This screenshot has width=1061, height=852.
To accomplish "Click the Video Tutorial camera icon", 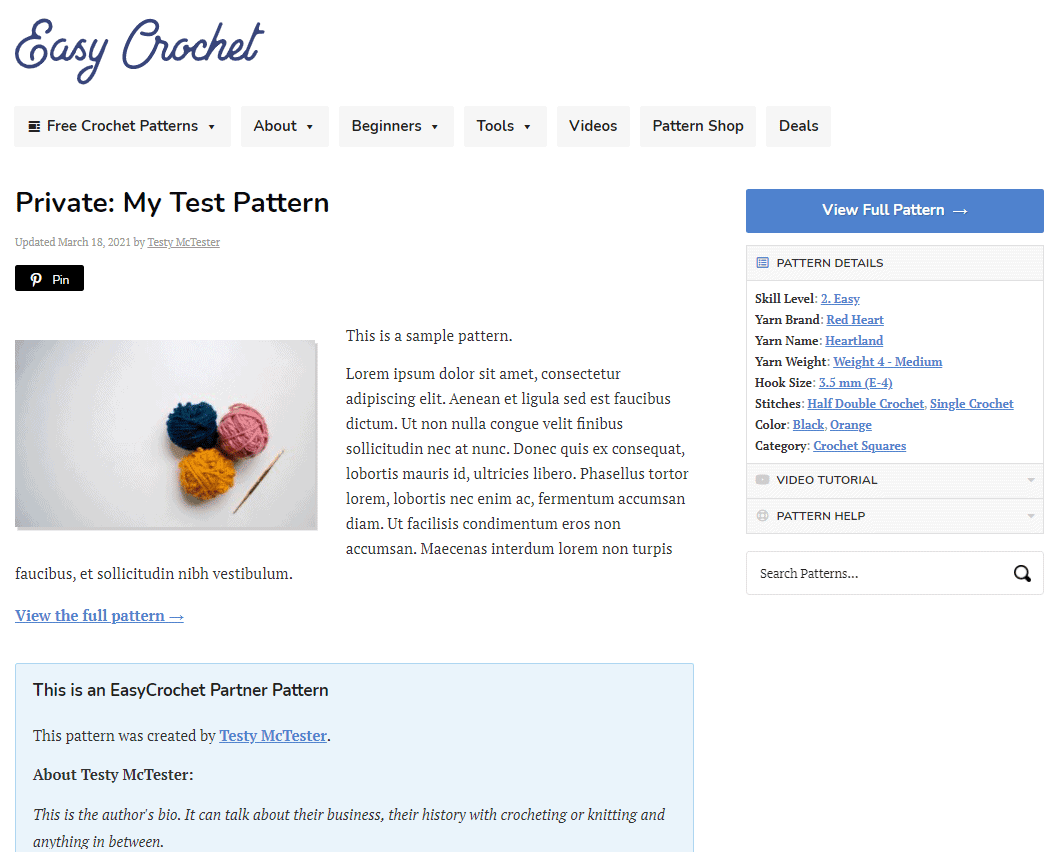I will point(762,480).
